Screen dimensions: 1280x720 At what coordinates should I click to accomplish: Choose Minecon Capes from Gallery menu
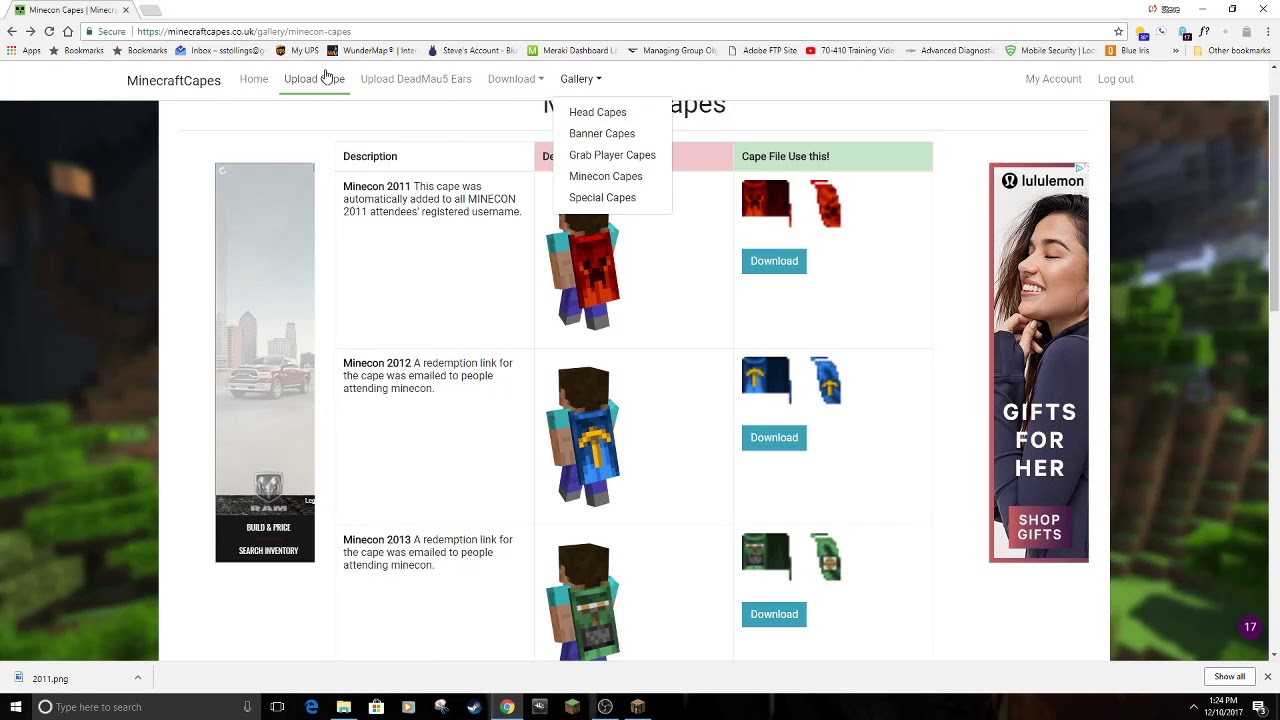606,176
